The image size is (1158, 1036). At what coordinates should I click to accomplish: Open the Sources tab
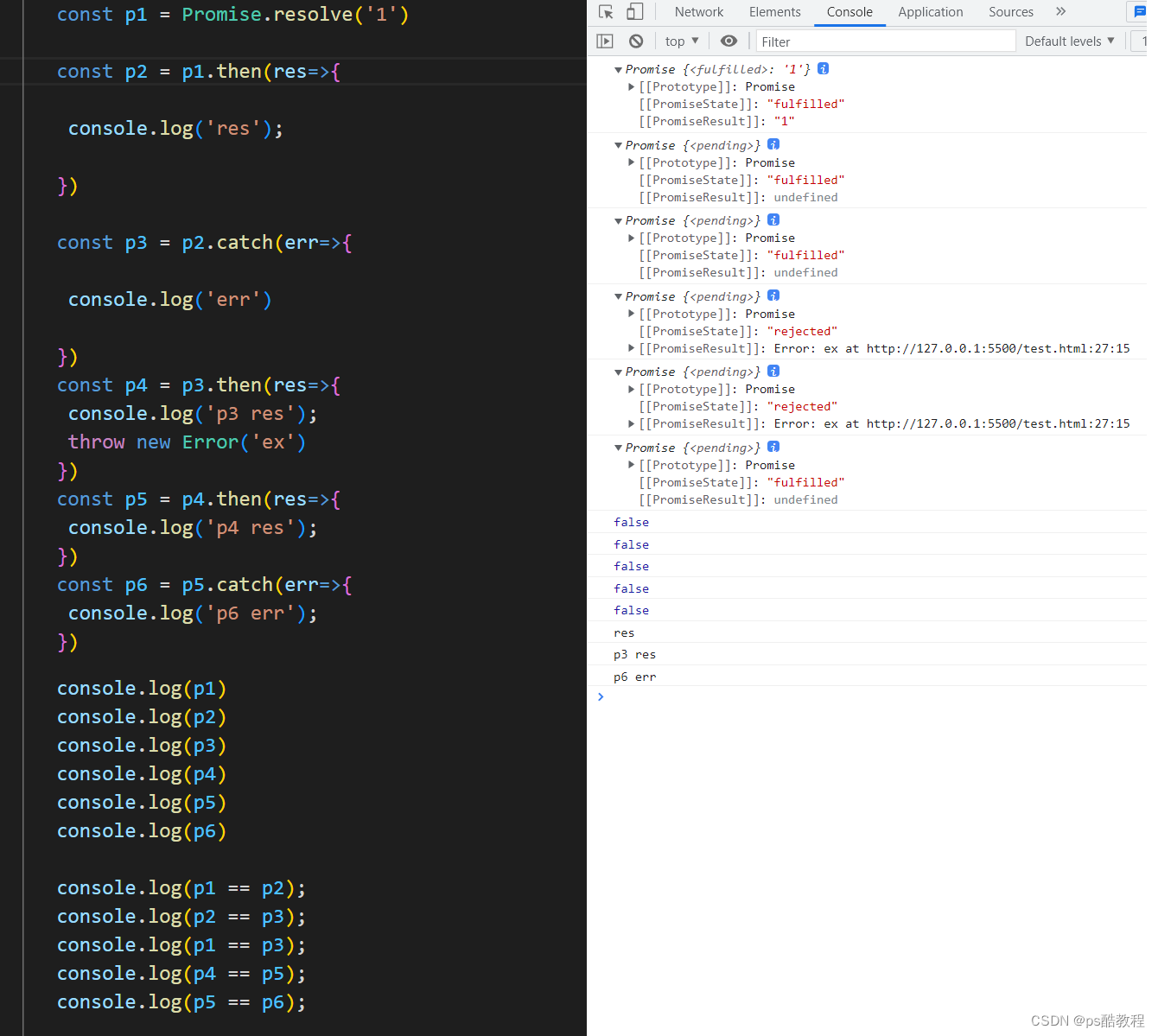click(1011, 12)
